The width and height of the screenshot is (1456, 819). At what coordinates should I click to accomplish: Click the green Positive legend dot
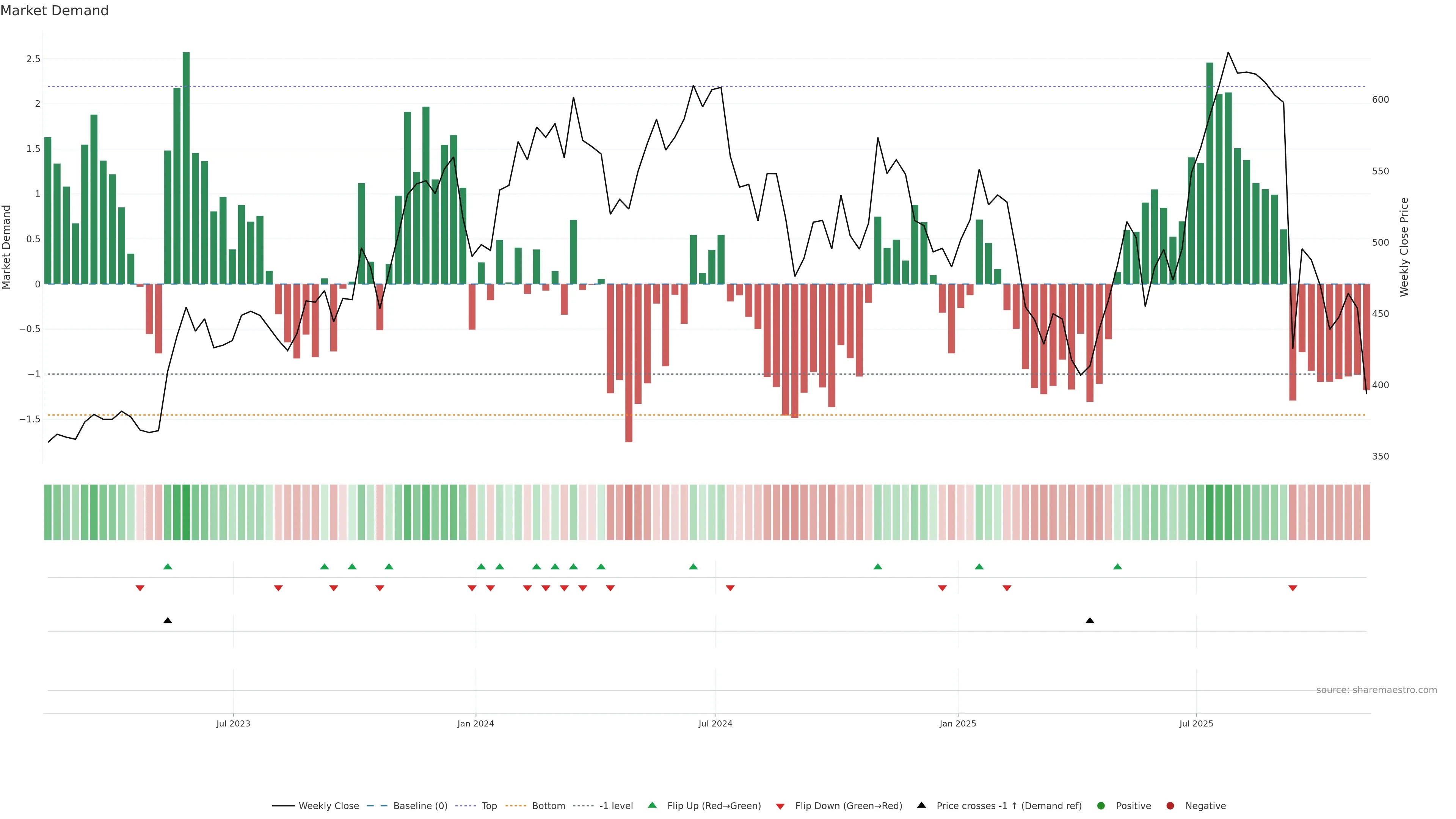pos(1100,805)
